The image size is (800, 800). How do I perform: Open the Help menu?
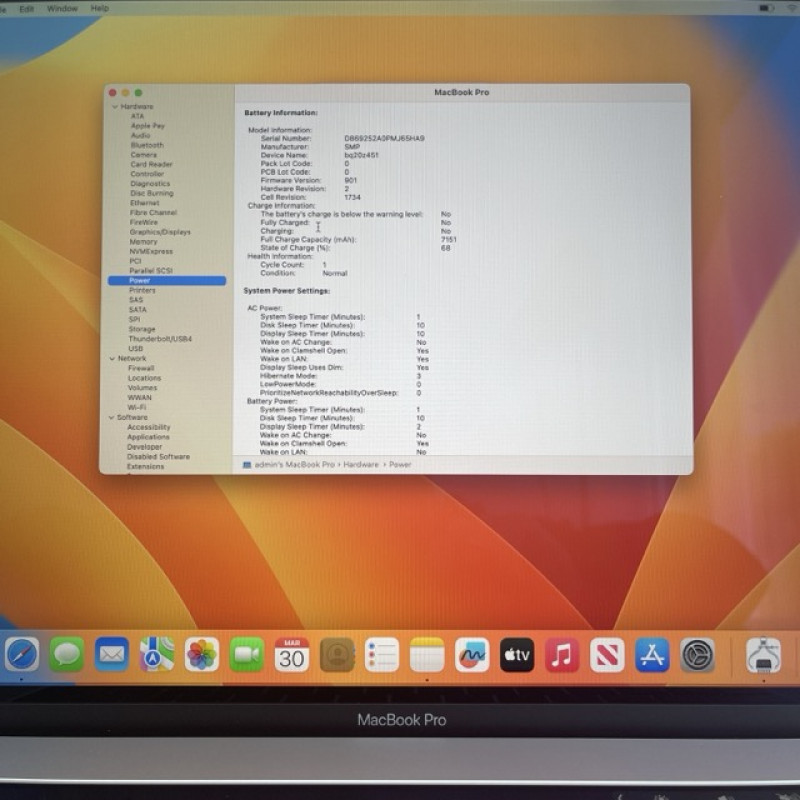(x=99, y=8)
